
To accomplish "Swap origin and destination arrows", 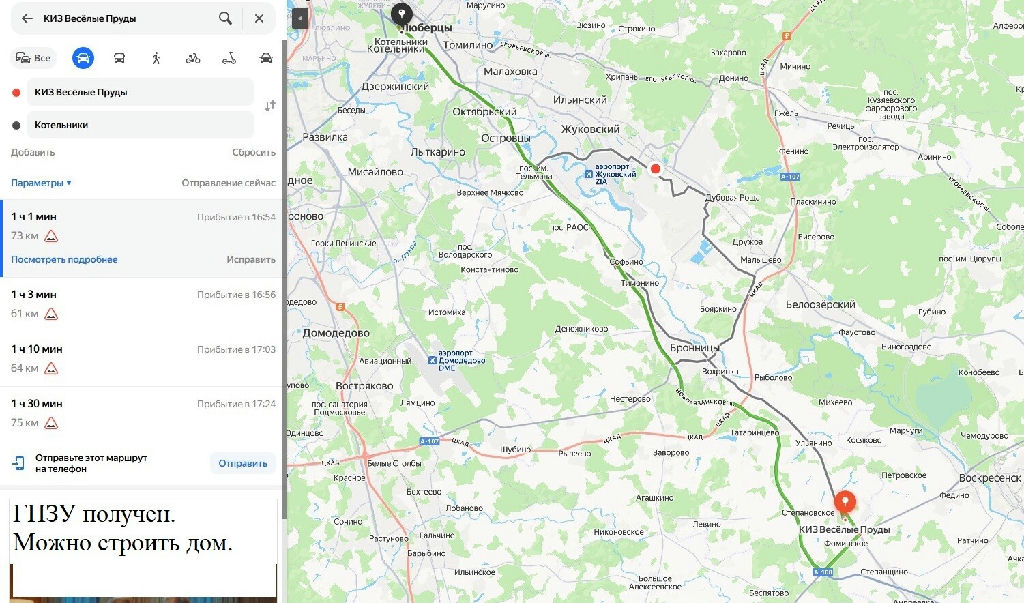I will pos(270,106).
